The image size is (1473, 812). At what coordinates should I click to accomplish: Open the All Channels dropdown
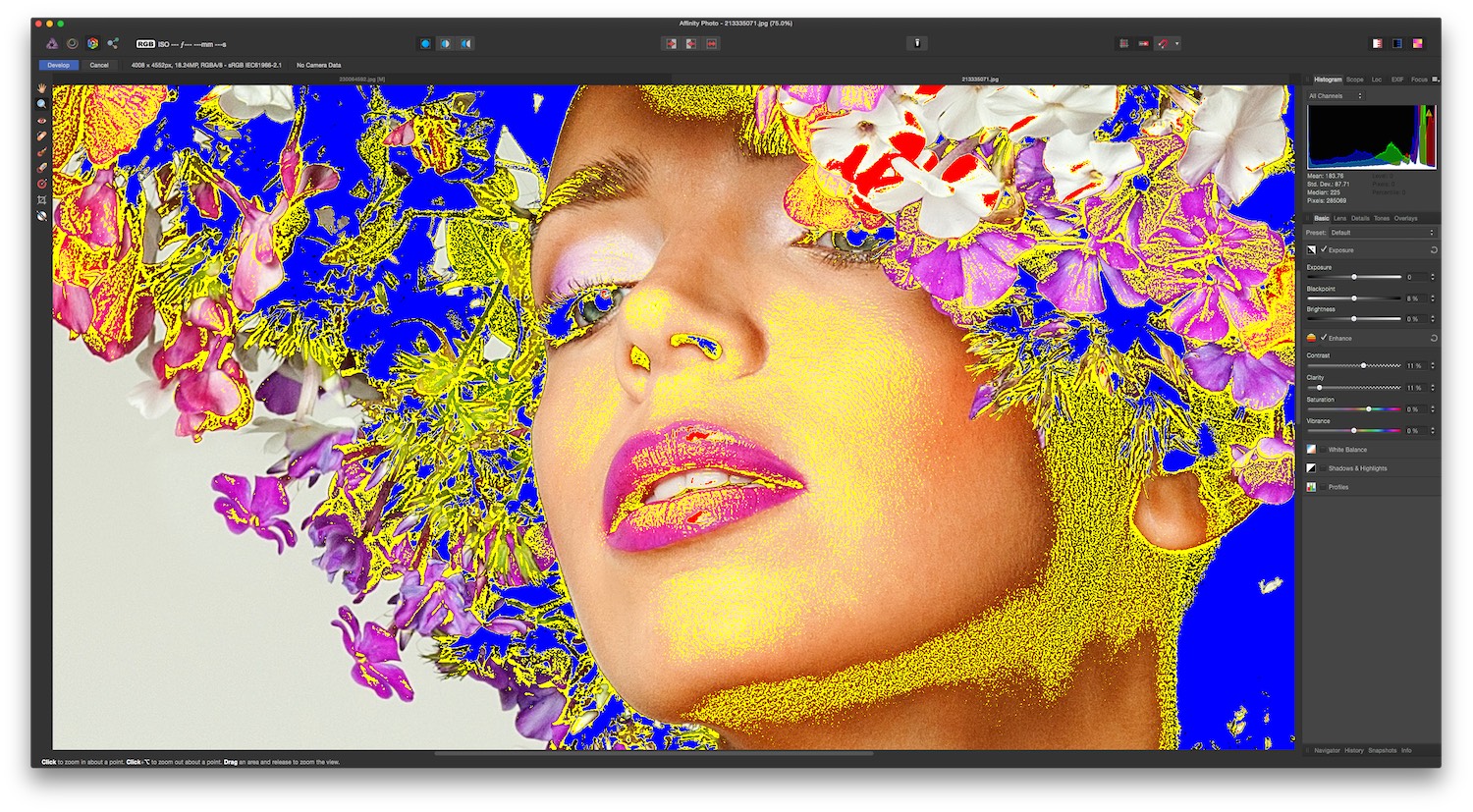coord(1336,96)
